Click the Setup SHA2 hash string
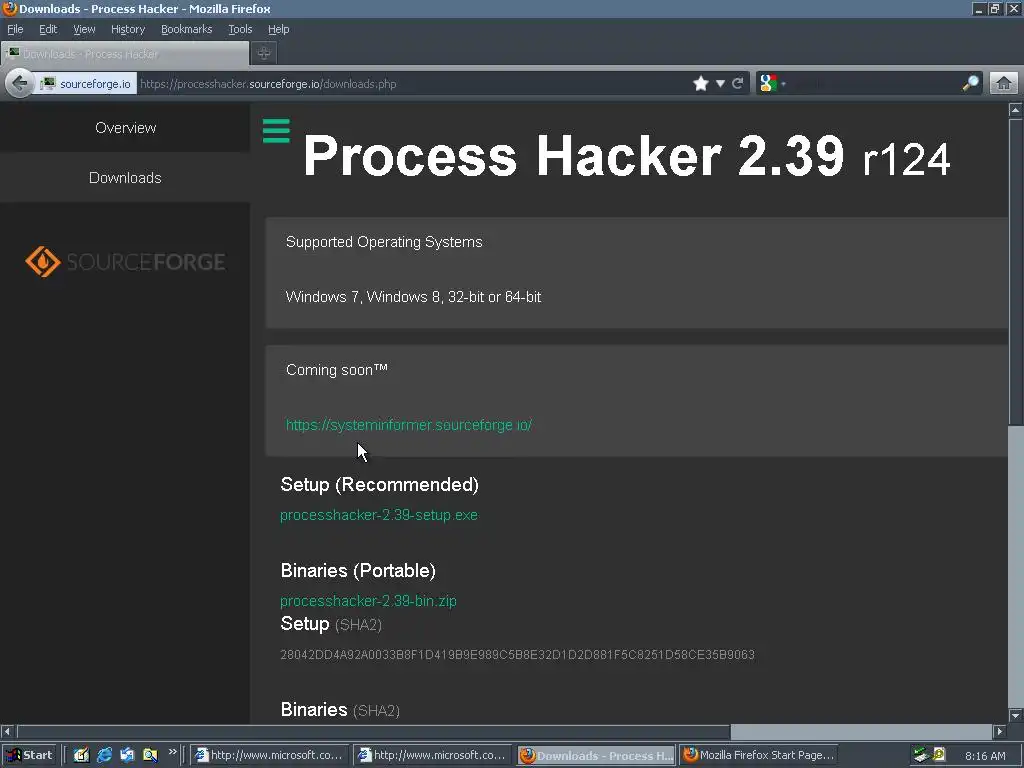The image size is (1024, 768). coord(517,654)
